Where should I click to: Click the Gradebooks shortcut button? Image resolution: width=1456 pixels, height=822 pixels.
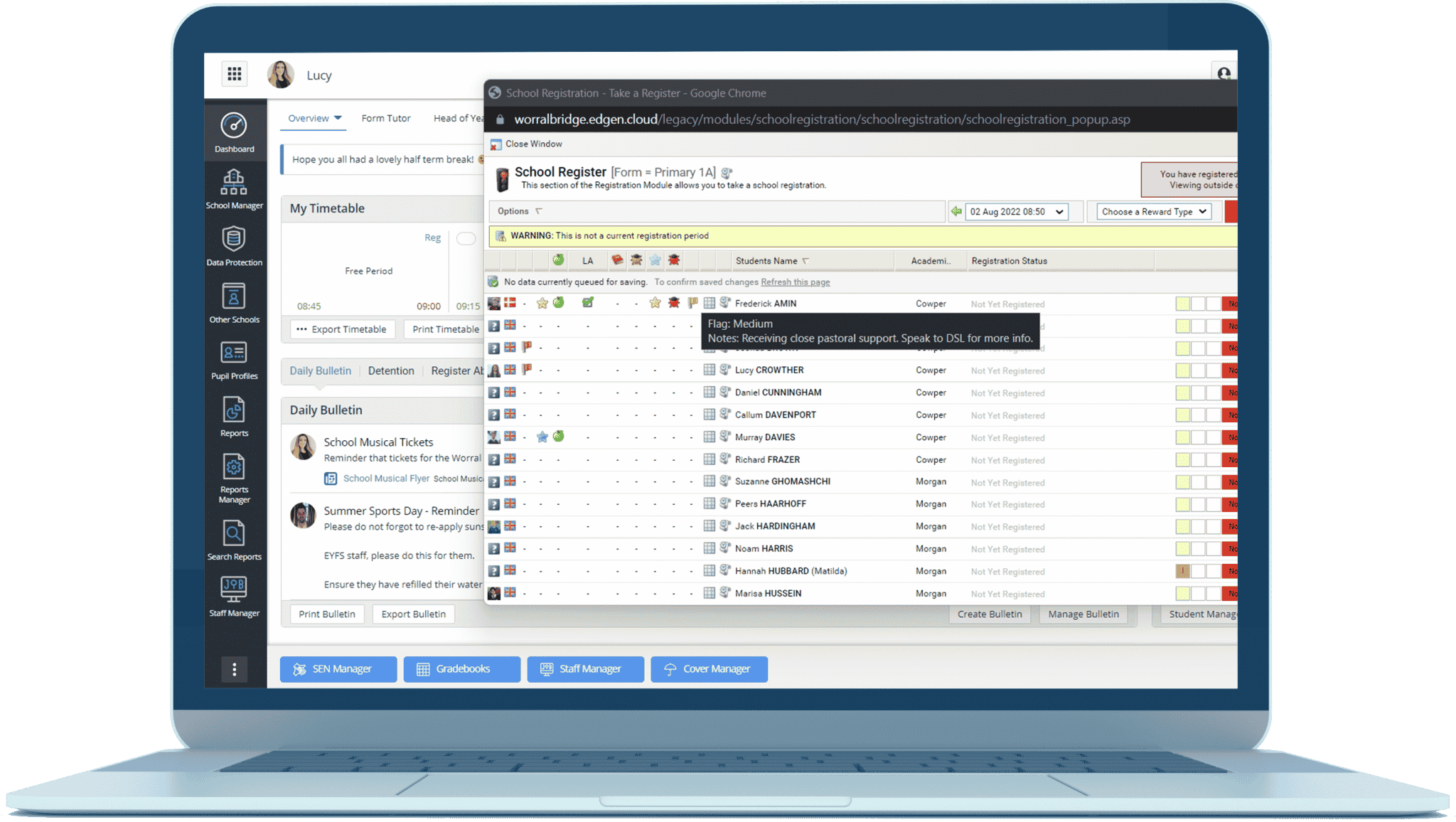[x=462, y=669]
